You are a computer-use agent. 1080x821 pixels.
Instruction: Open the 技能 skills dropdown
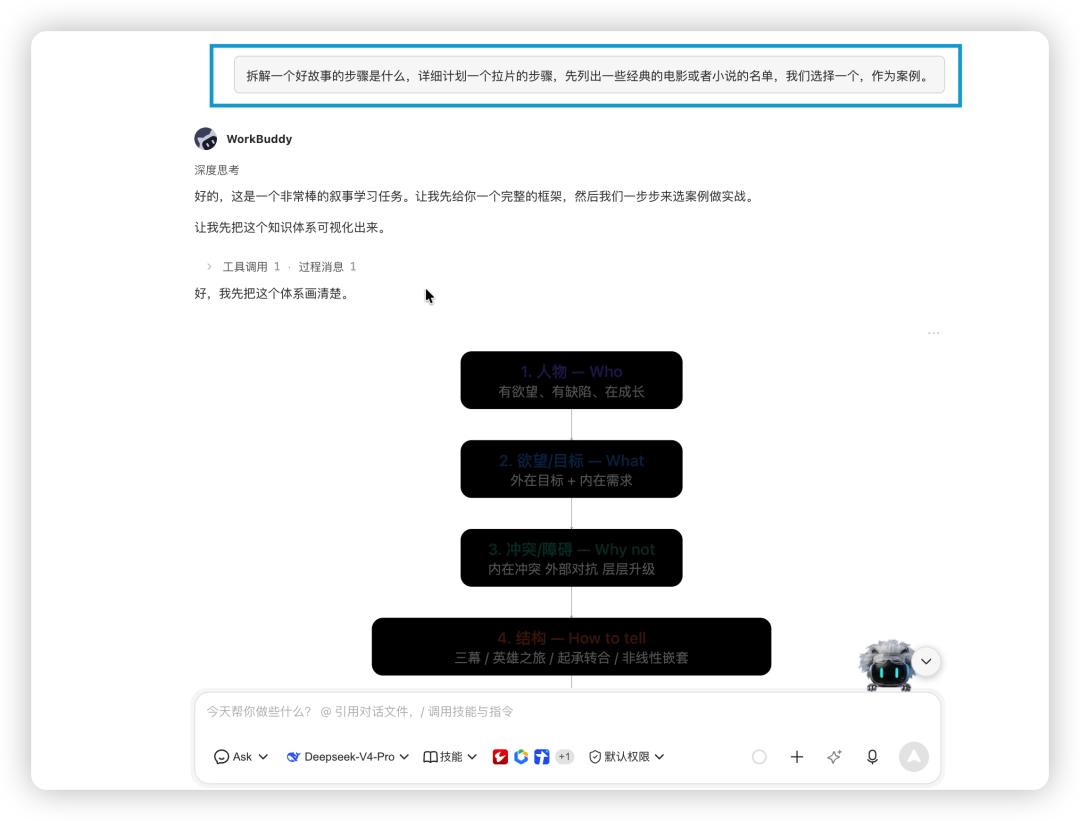point(450,756)
